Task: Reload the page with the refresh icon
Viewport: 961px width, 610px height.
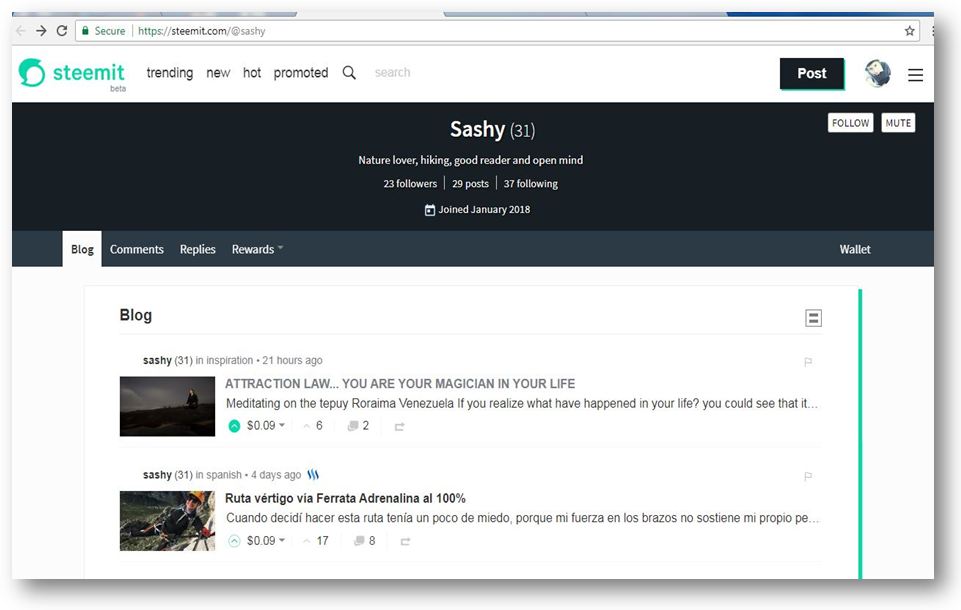Action: click(x=62, y=31)
